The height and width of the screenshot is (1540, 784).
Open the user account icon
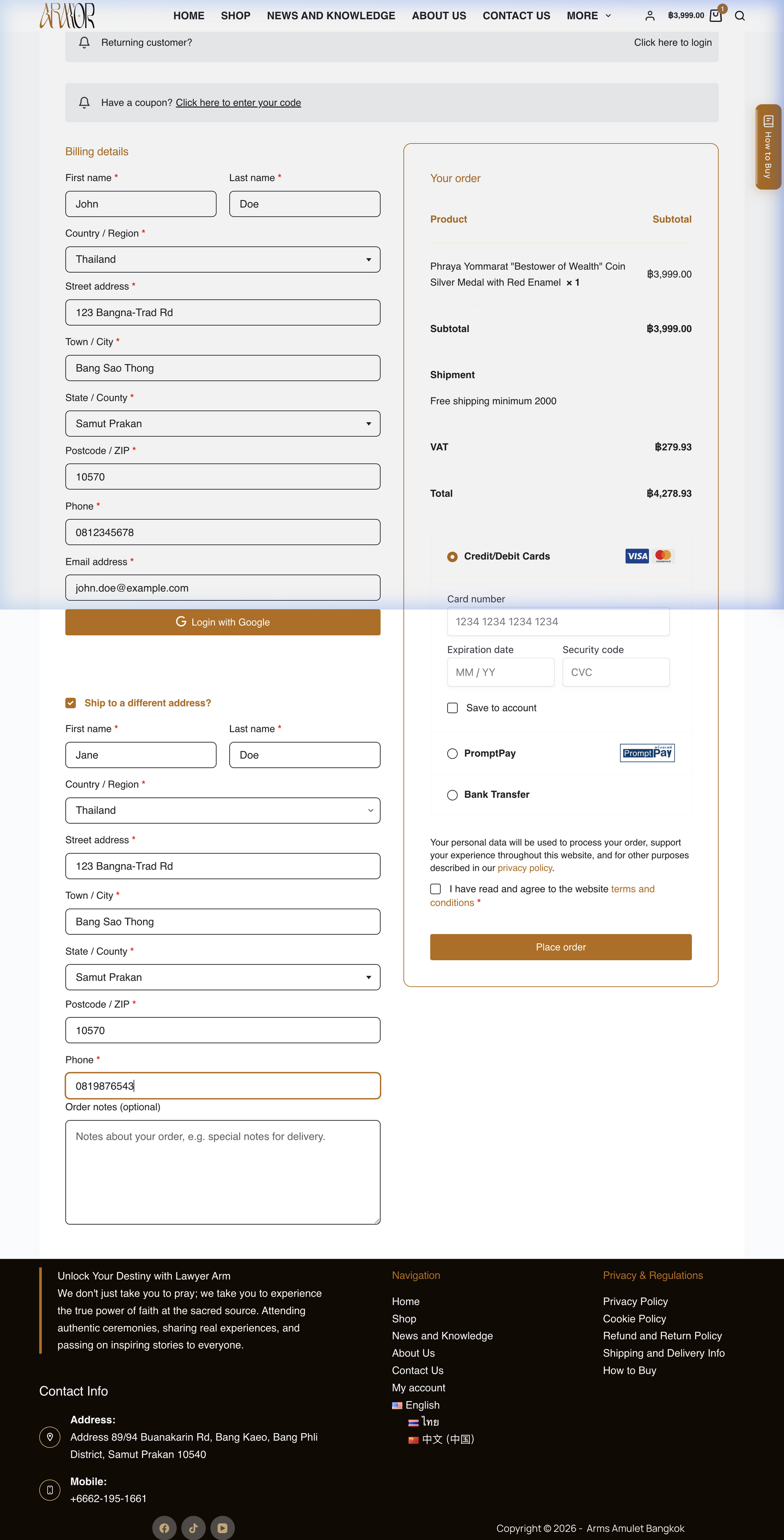[649, 15]
